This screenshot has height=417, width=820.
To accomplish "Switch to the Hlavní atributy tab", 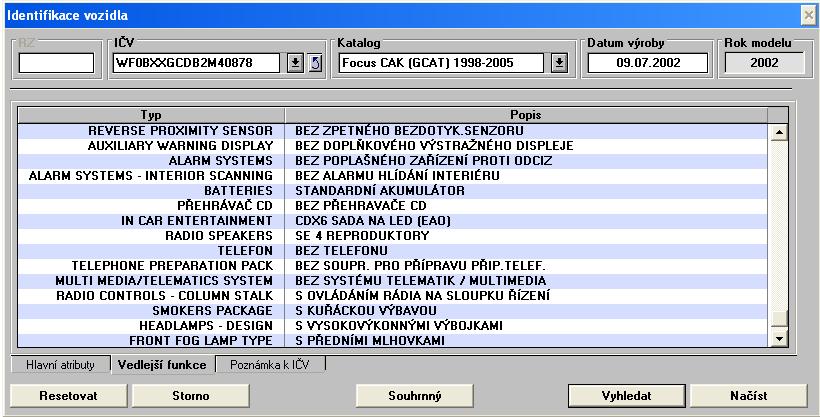I will click(59, 364).
